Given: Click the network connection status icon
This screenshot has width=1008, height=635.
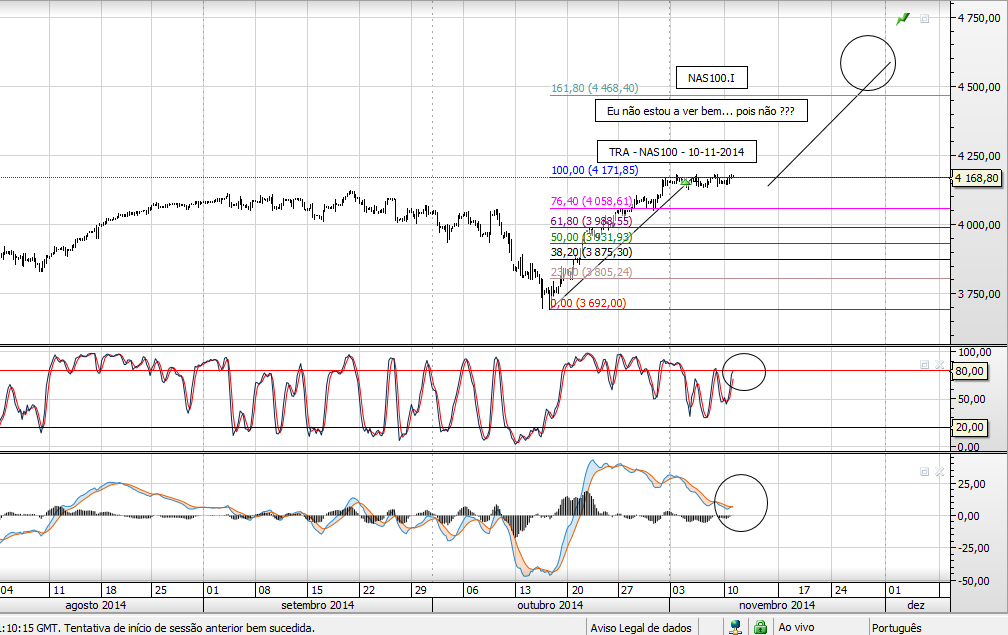Looking at the screenshot, I should tap(737, 627).
